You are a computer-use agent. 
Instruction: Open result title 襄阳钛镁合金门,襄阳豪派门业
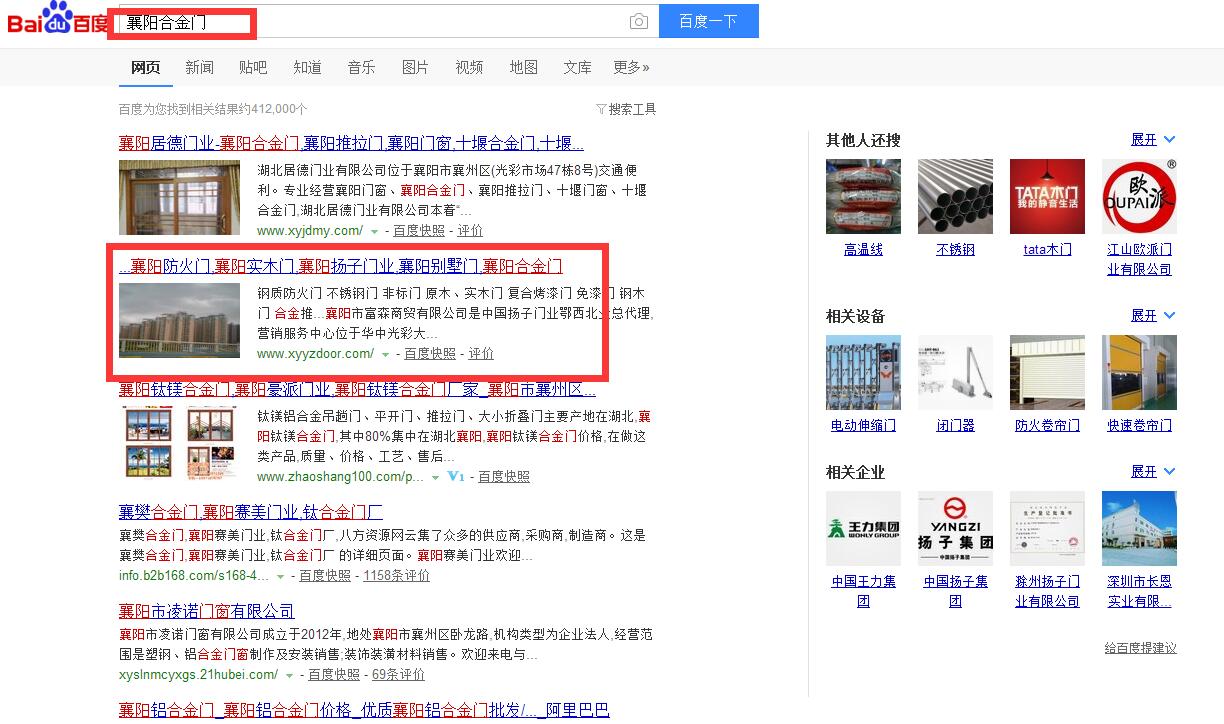pos(357,389)
